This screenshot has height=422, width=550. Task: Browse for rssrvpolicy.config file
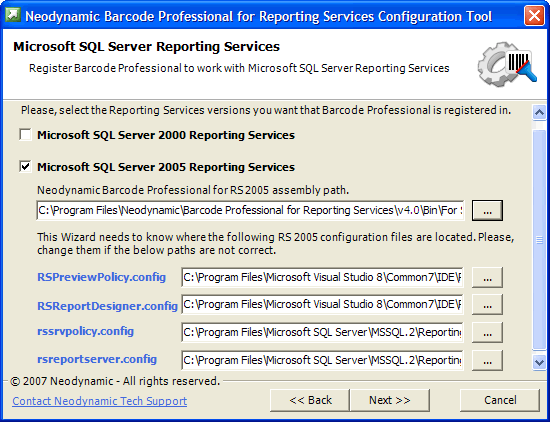[487, 332]
